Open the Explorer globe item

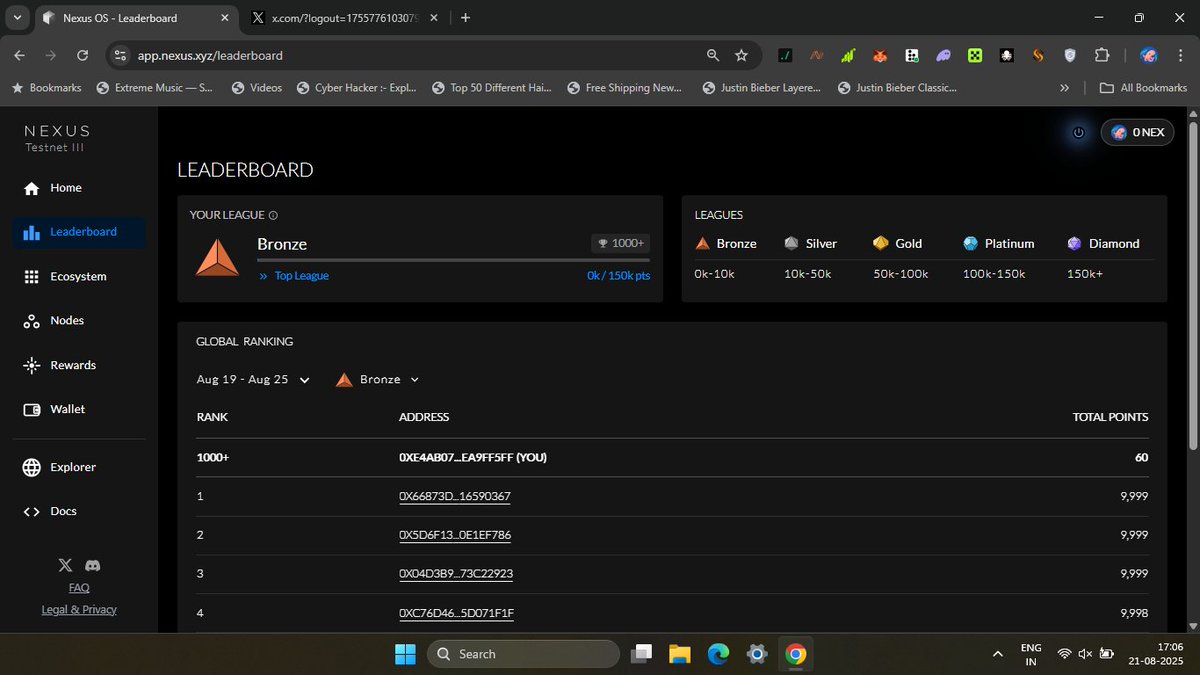point(59,467)
